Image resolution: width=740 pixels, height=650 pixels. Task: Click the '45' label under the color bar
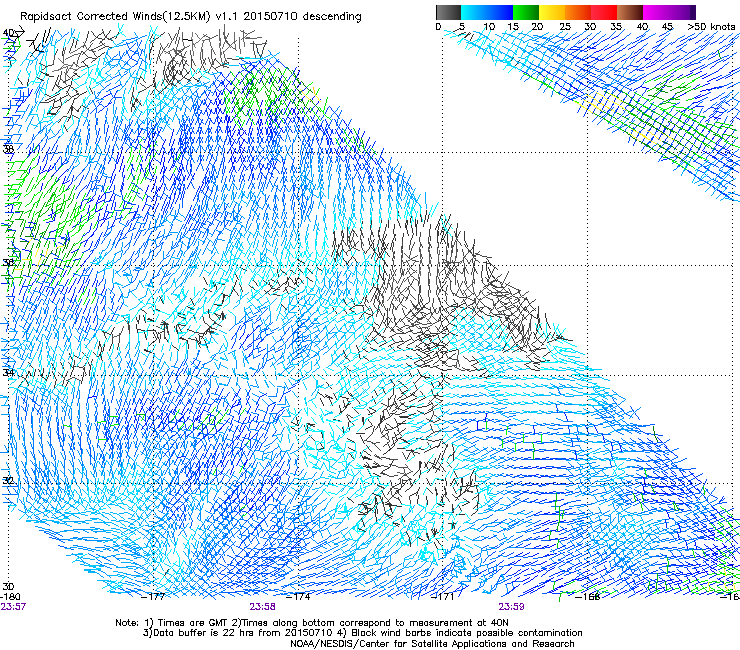[x=667, y=27]
